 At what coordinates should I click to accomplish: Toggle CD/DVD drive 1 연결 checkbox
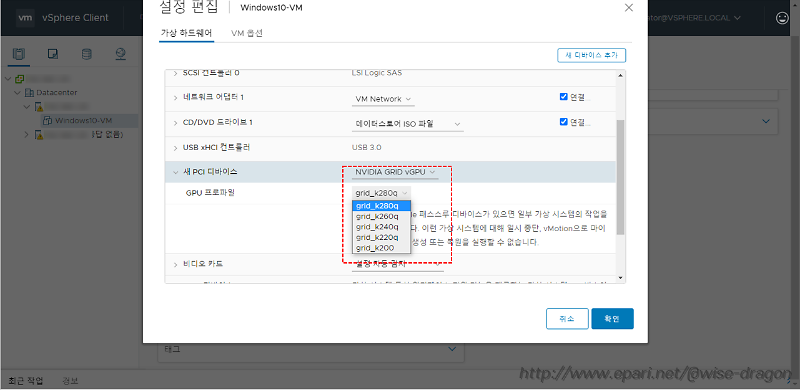pos(563,121)
